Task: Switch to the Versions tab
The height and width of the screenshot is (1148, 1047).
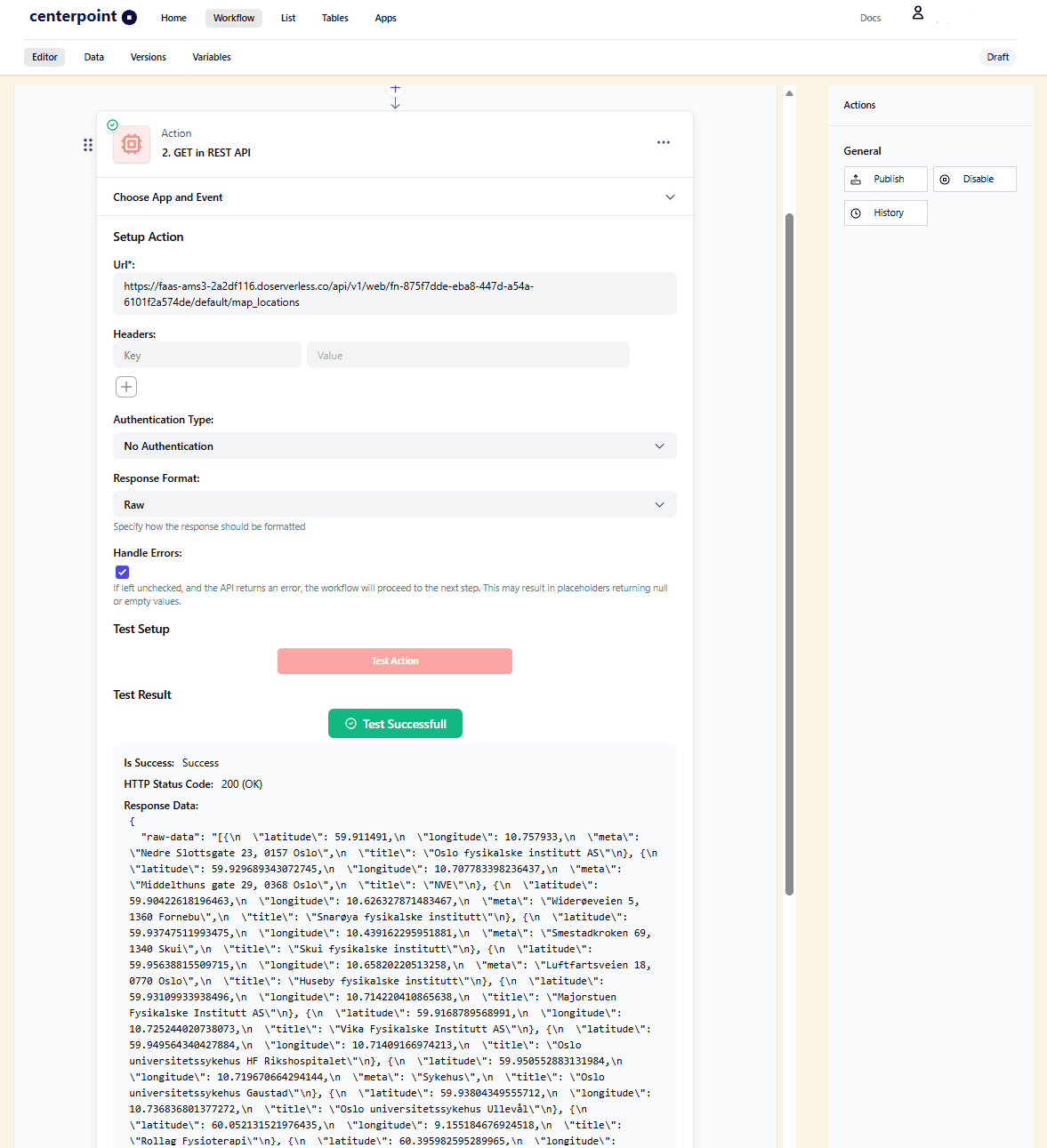Action: coord(149,57)
